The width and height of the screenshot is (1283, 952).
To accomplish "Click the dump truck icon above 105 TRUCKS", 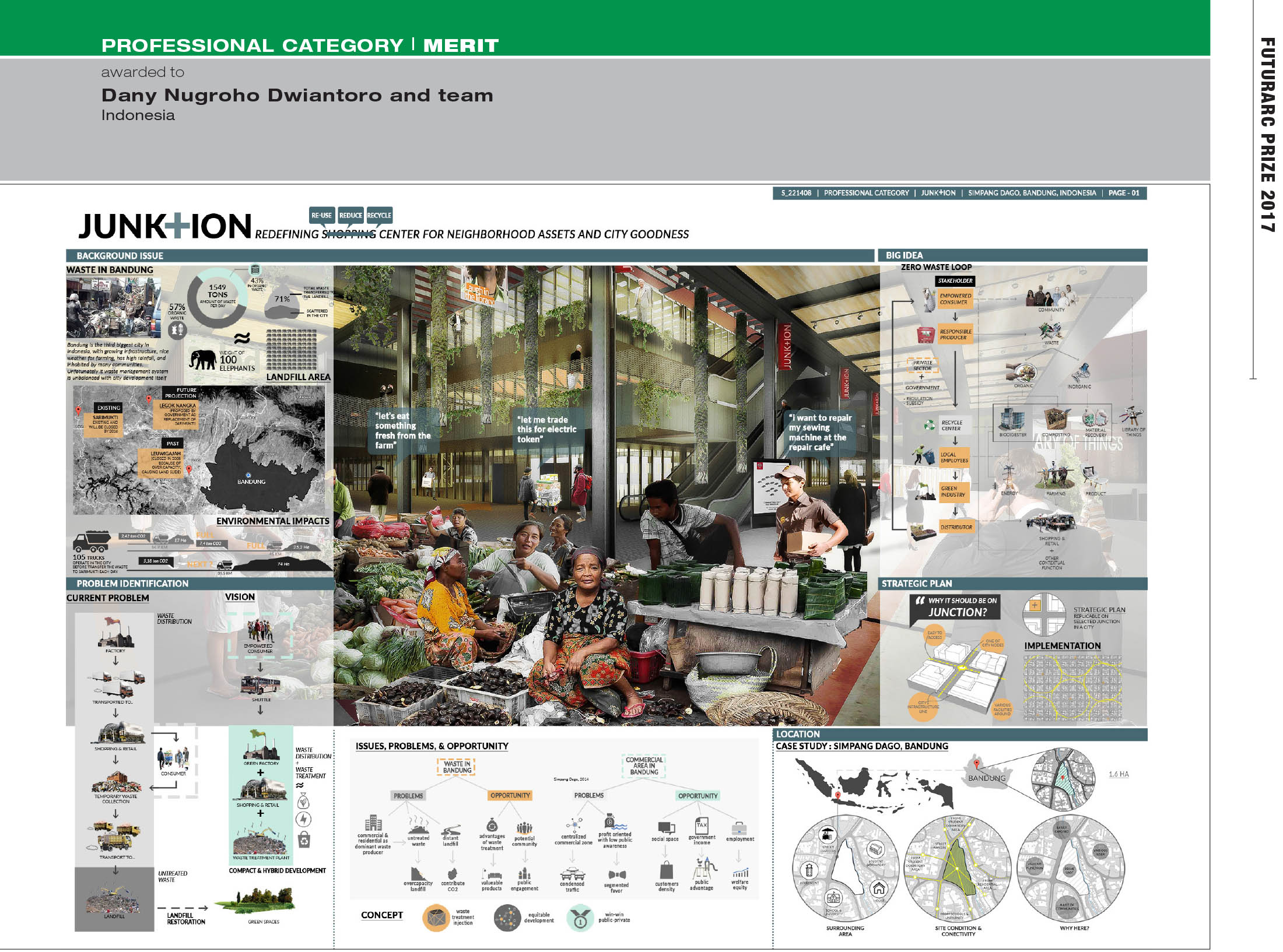I will [91, 542].
